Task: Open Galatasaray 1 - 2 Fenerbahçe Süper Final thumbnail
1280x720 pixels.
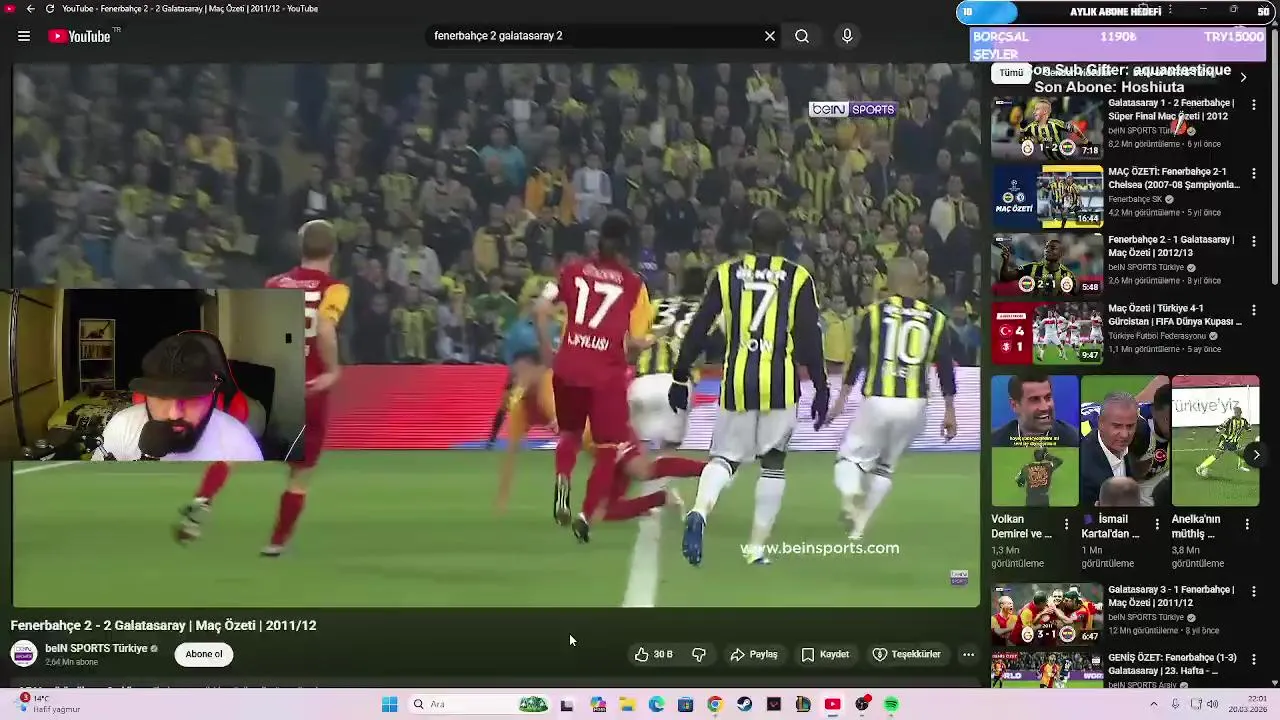Action: pyautogui.click(x=1047, y=127)
